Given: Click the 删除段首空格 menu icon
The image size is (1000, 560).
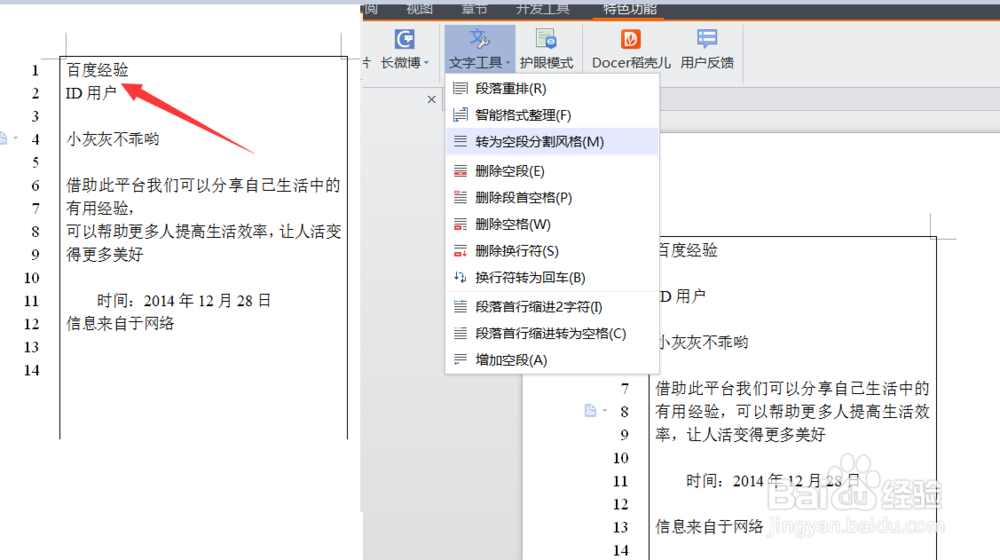Looking at the screenshot, I should pos(460,198).
